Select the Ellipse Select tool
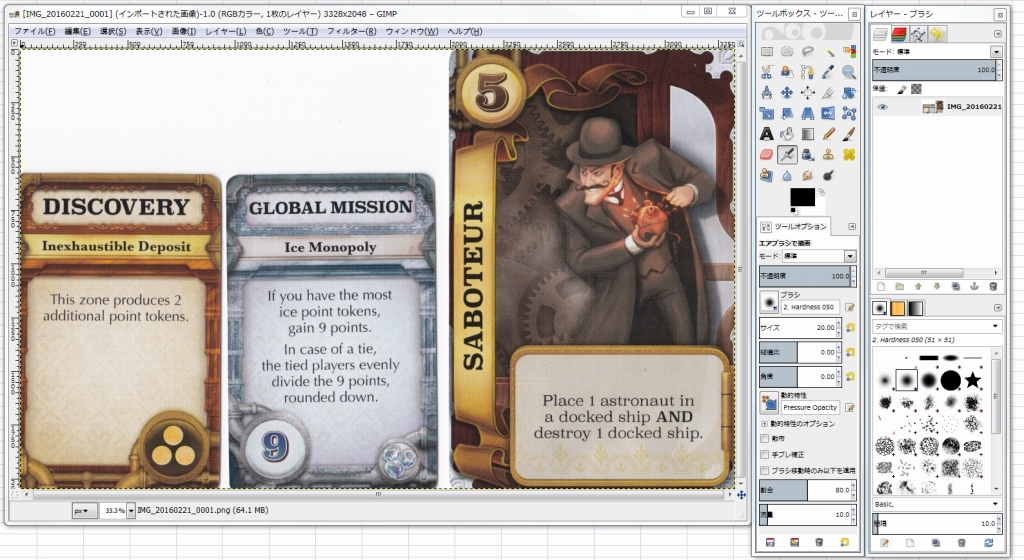This screenshot has height=560, width=1024. (x=787, y=52)
